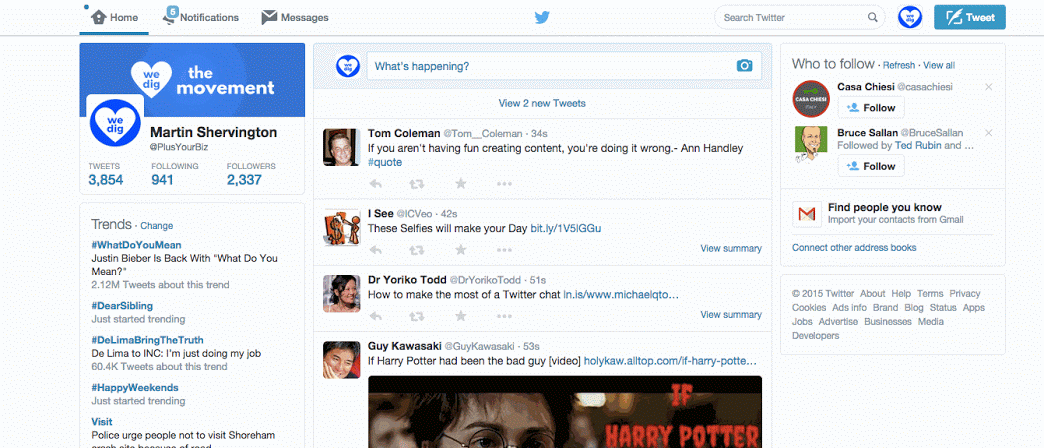Open the Harry Potter video preview image
Screen dimensions: 1044x448
click(x=565, y=412)
